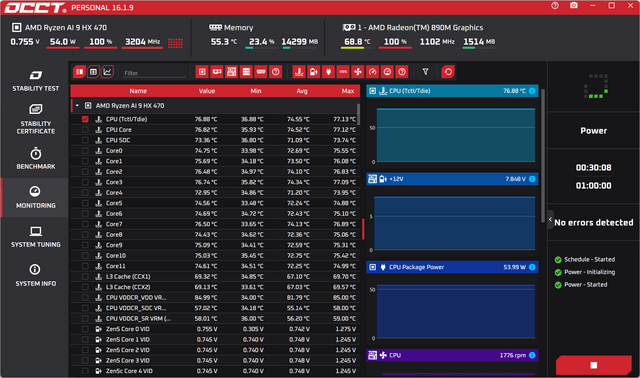The height and width of the screenshot is (378, 640).
Task: Switch to combined table and graph view
Action: point(80,72)
